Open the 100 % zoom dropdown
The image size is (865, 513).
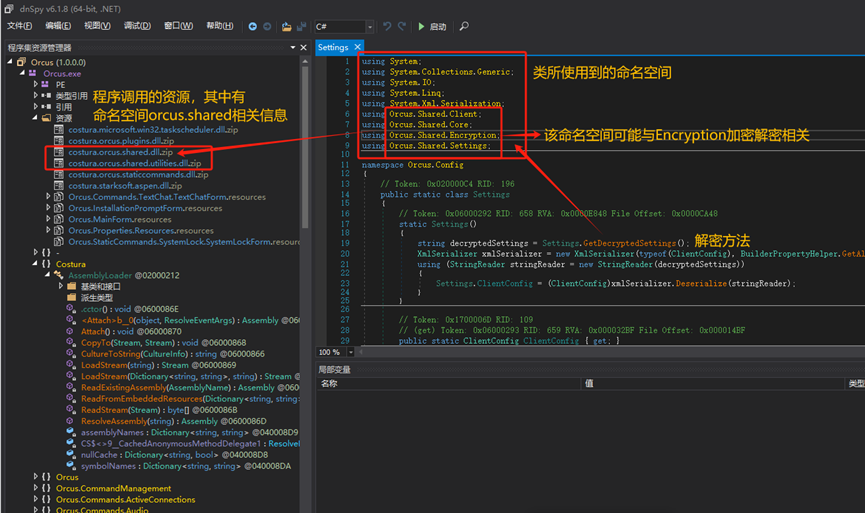[x=350, y=352]
